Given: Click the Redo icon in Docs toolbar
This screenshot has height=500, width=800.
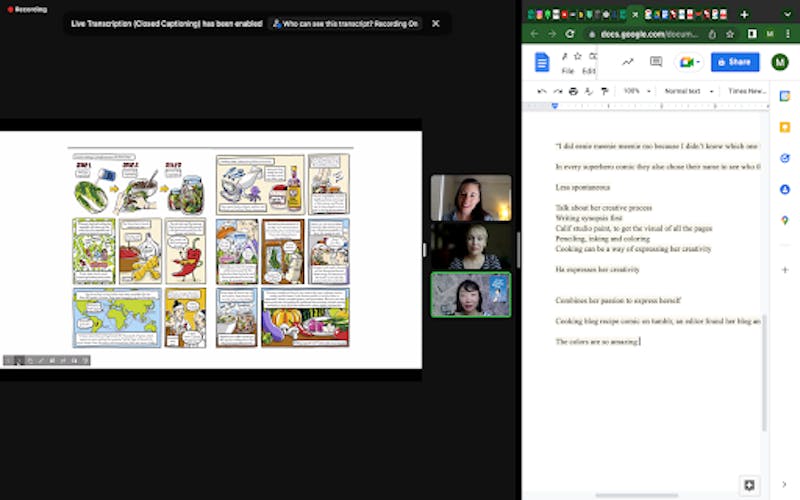Looking at the screenshot, I should click(558, 91).
